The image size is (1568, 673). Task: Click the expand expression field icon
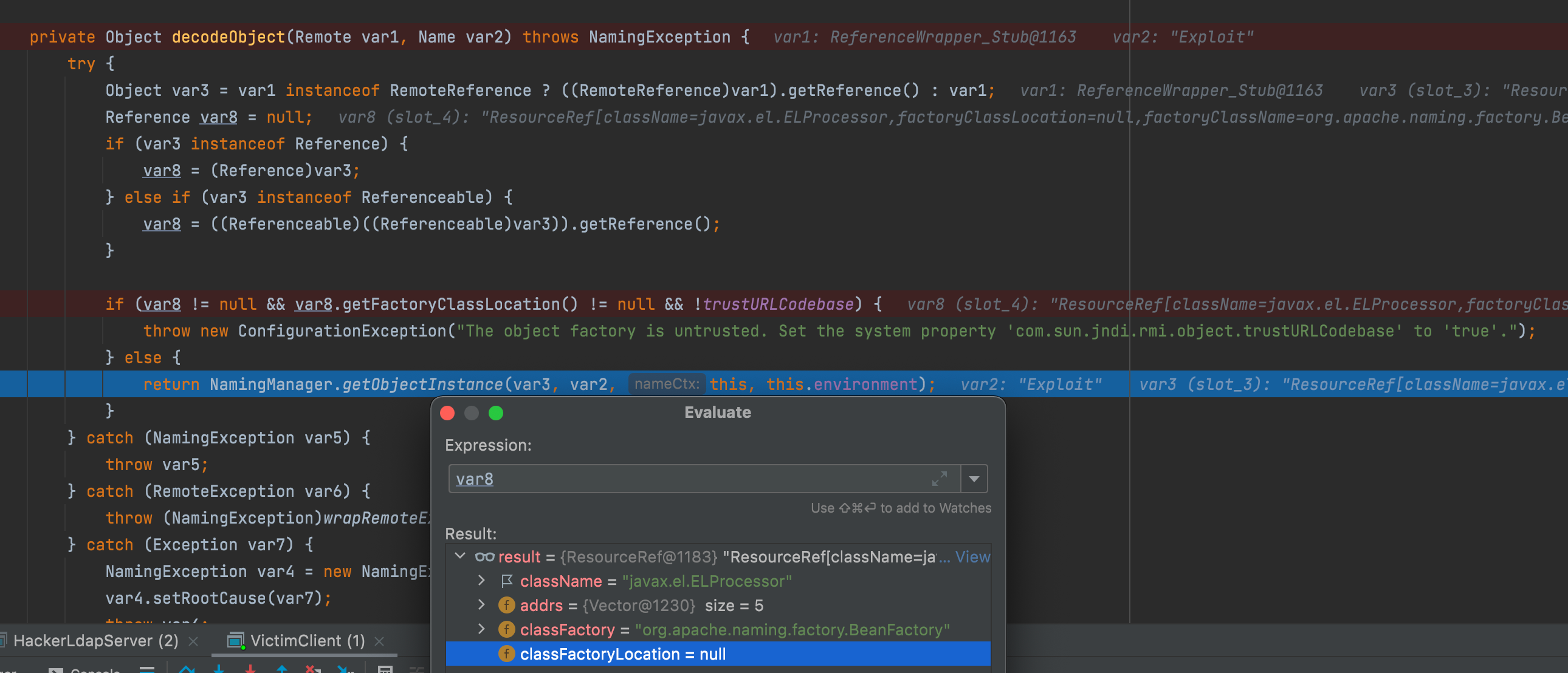[x=939, y=479]
